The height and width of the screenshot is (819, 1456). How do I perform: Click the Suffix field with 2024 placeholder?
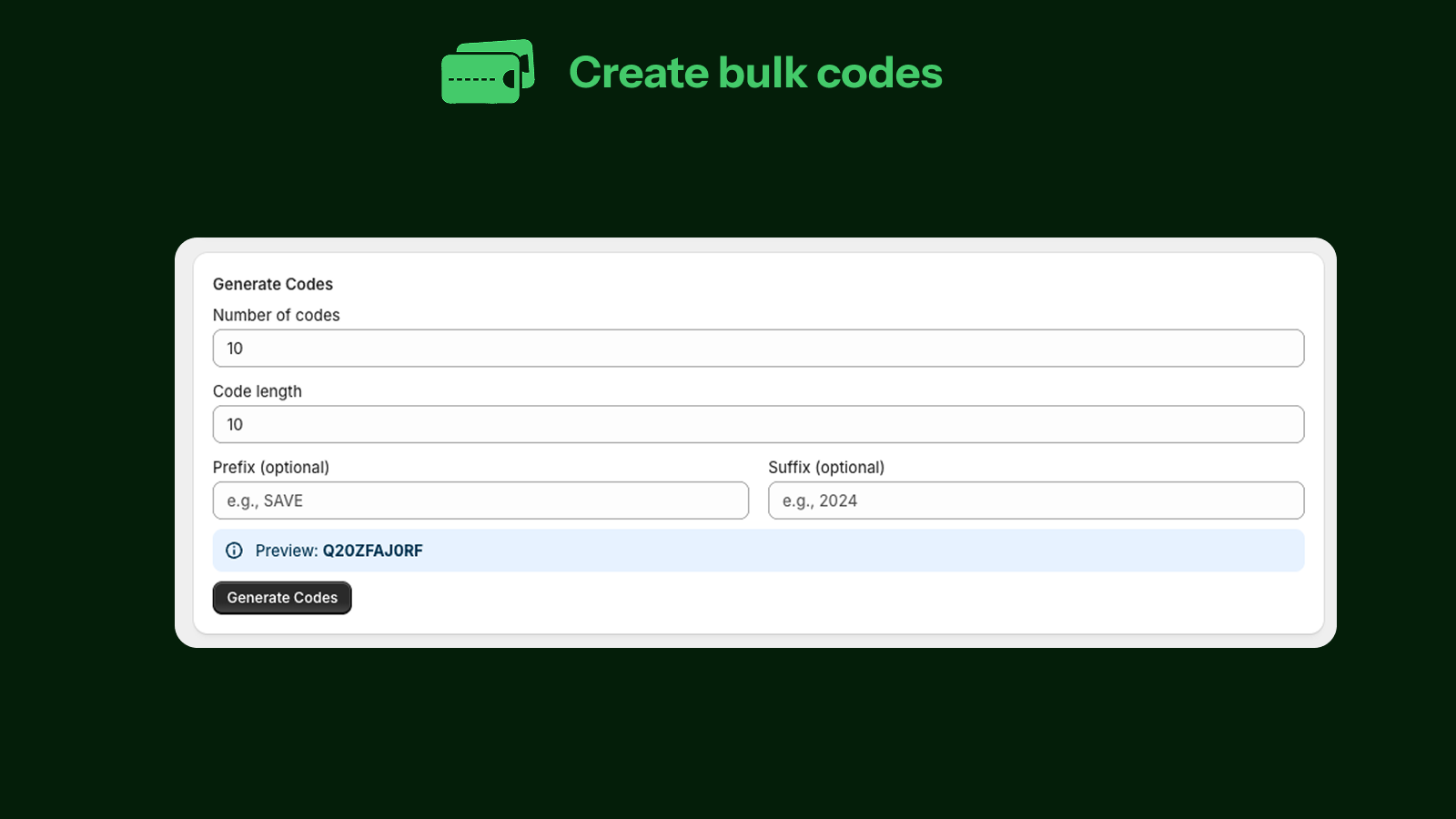point(1036,500)
